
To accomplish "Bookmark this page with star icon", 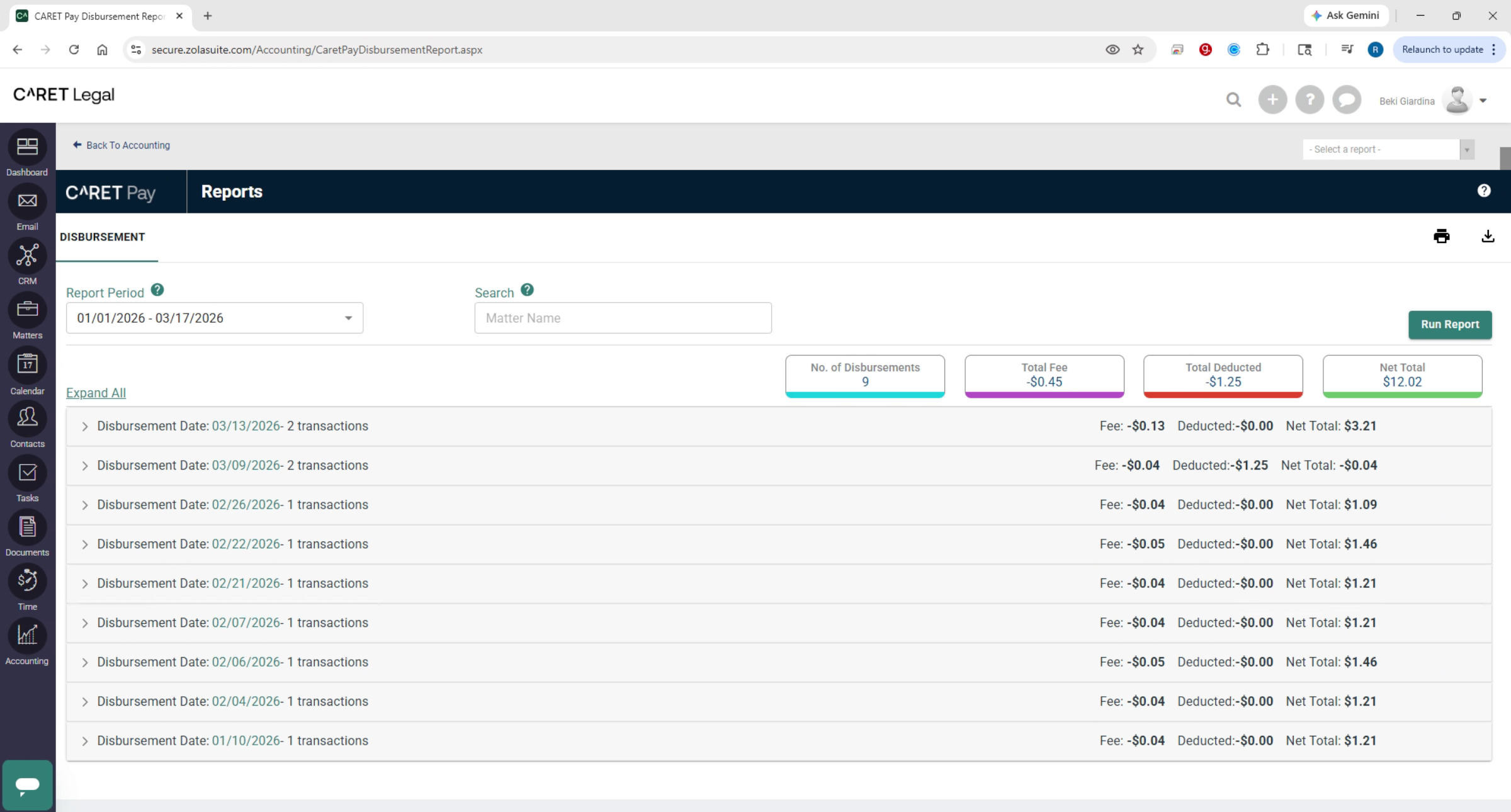I will tap(1138, 50).
